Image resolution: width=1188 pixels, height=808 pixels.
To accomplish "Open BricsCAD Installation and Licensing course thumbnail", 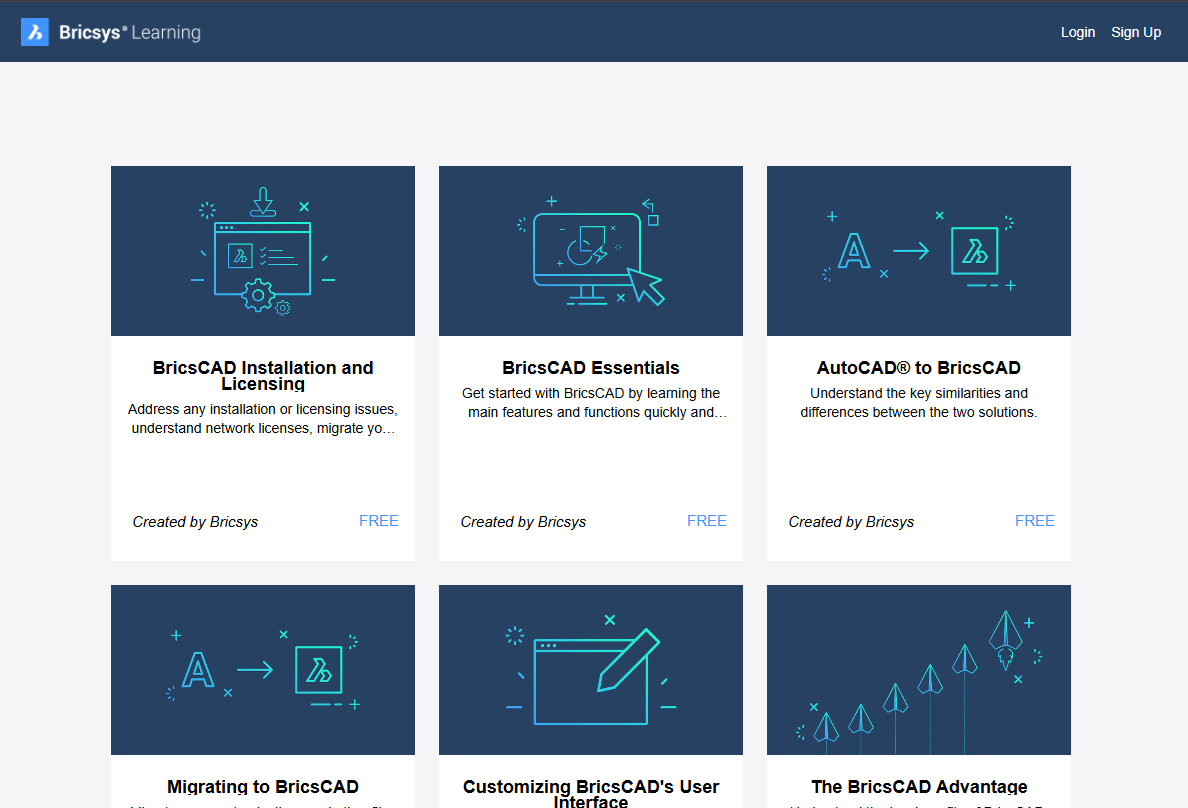I will click(x=263, y=251).
